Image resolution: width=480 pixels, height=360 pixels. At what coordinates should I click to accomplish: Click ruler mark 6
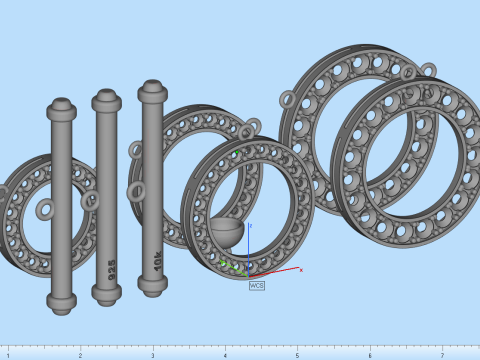tap(370, 356)
